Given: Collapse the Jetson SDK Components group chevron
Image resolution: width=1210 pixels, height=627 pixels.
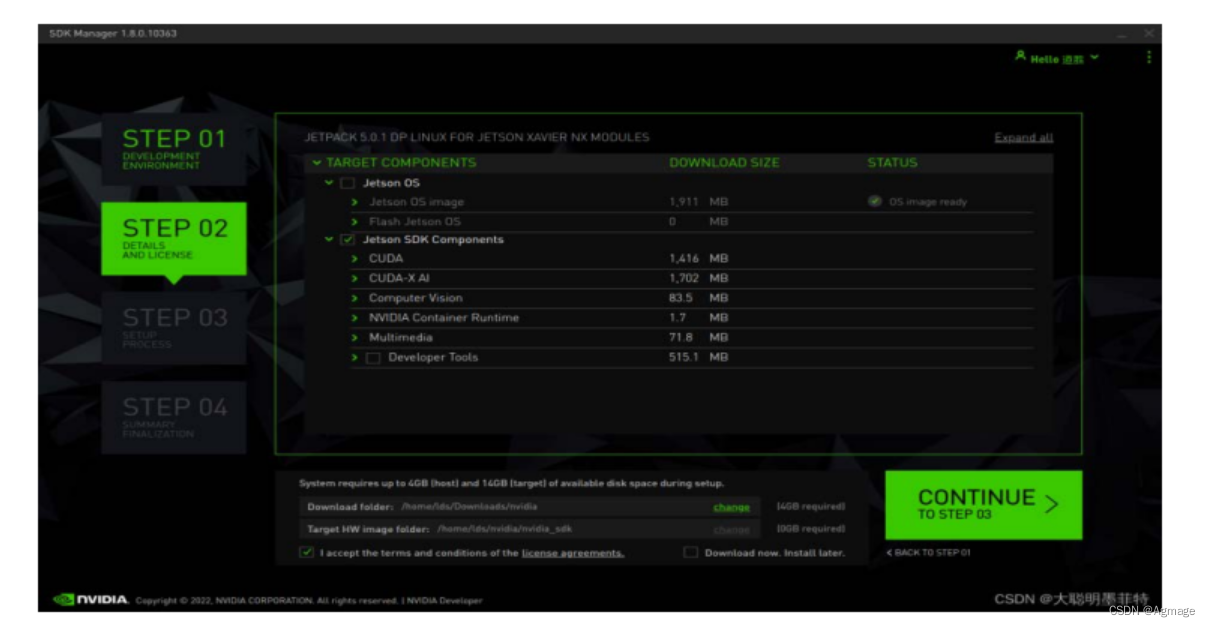Looking at the screenshot, I should (x=329, y=240).
